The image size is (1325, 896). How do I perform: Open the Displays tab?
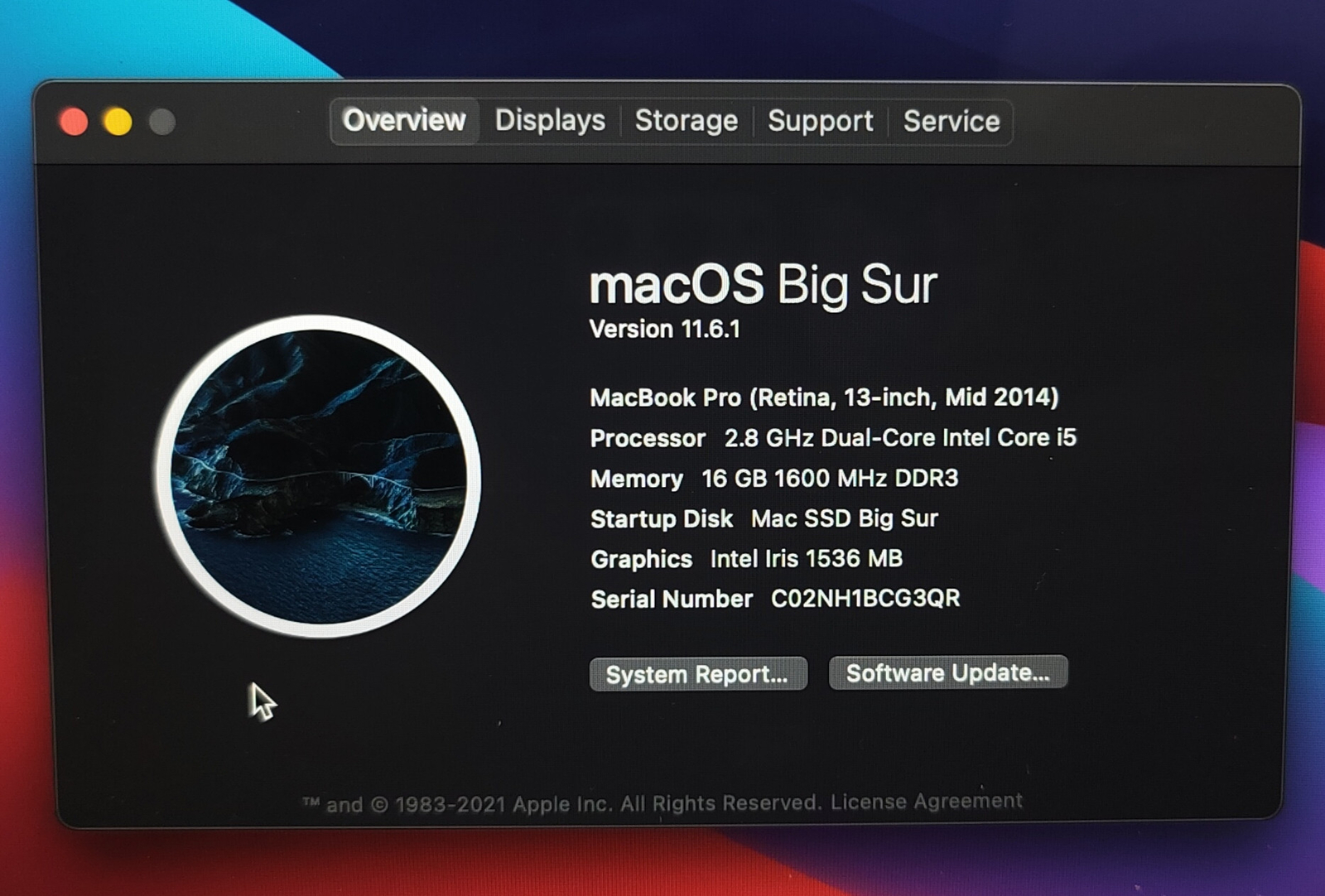(x=550, y=121)
